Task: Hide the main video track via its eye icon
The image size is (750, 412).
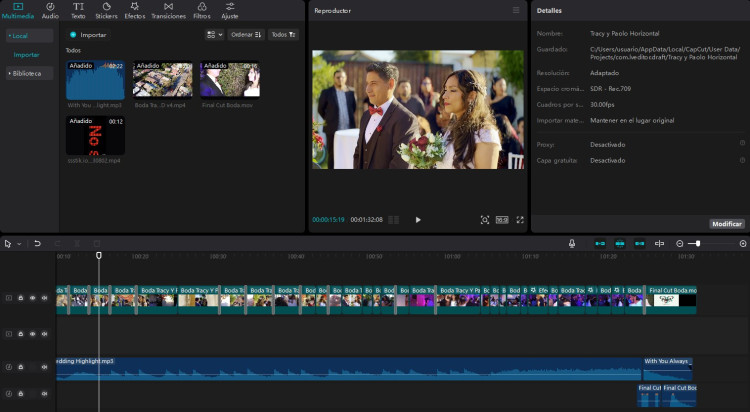Action: click(33, 298)
